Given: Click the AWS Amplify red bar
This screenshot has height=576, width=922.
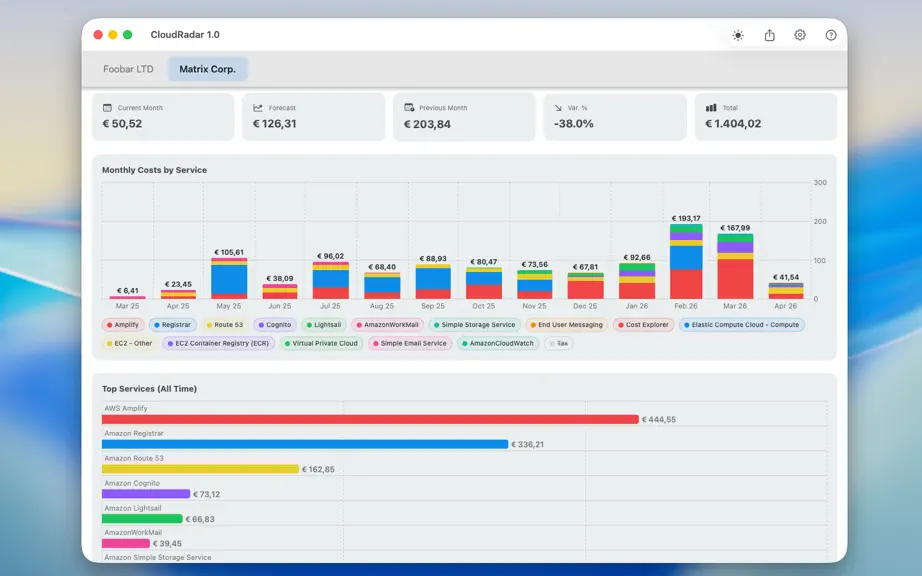Looking at the screenshot, I should [370, 419].
